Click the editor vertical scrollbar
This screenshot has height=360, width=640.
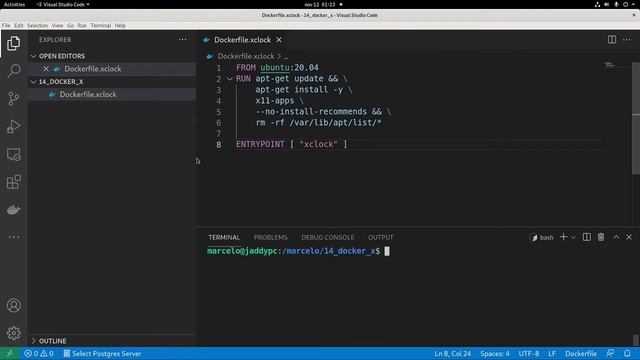pyautogui.click(x=636, y=118)
